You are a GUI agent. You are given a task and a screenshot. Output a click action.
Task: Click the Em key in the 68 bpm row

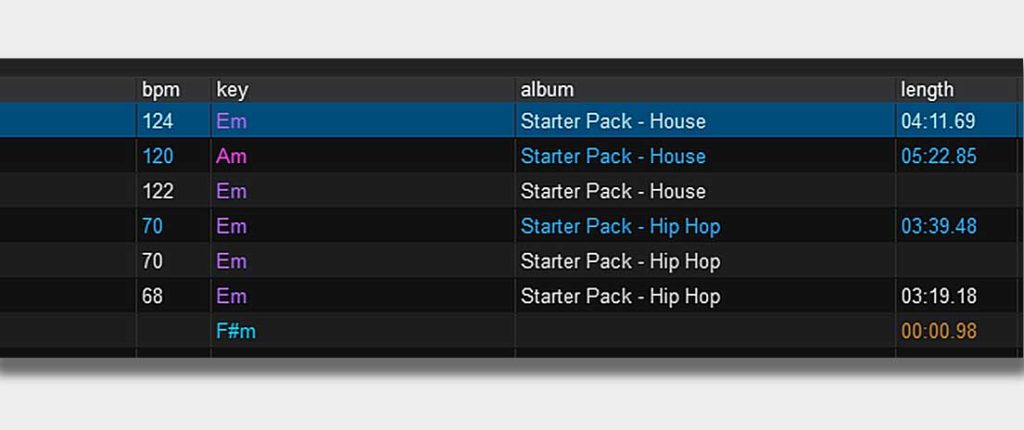232,296
